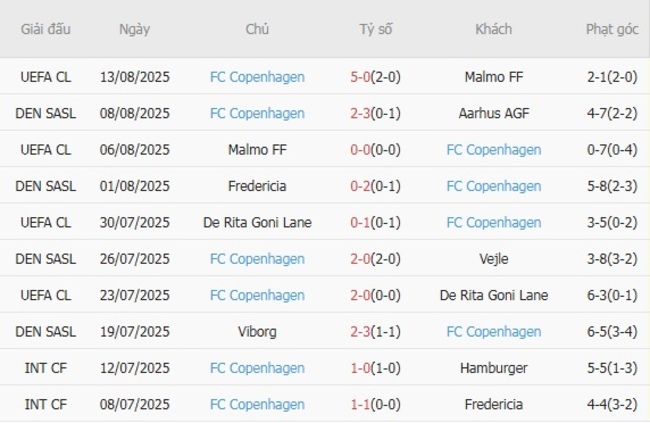Click FC Copenhagen in the 08/08/2025 row
Screen dimensions: 650x423
pyautogui.click(x=257, y=113)
